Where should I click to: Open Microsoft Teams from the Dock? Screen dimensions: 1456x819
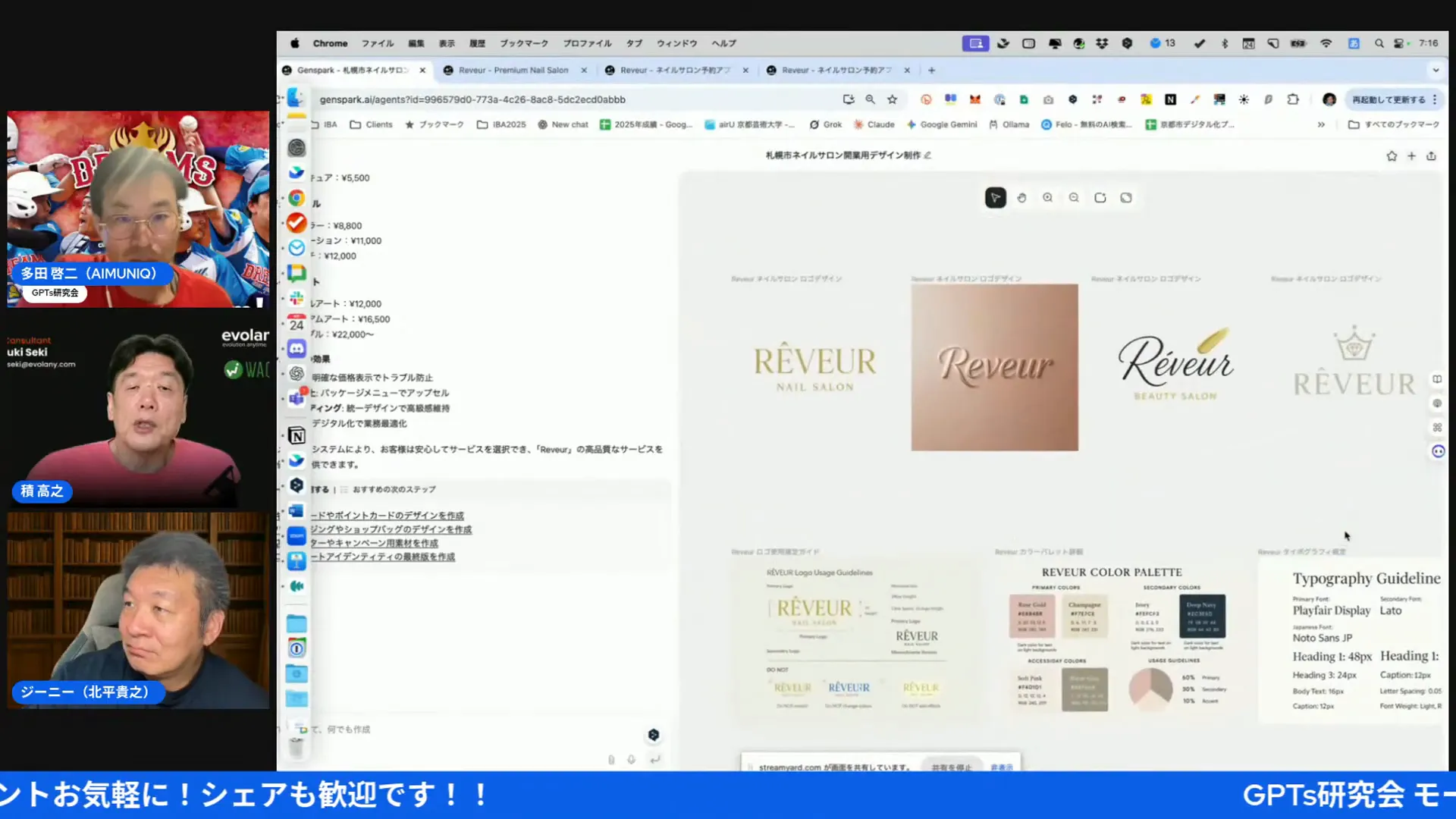click(297, 399)
